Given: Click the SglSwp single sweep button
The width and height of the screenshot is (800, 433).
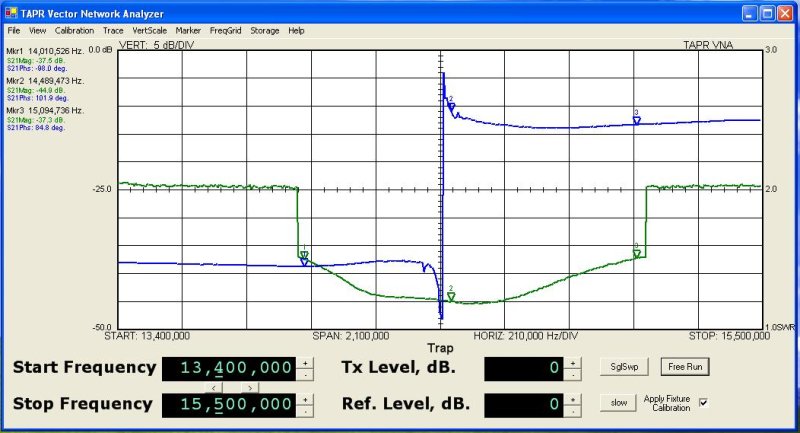Looking at the screenshot, I should tap(624, 367).
